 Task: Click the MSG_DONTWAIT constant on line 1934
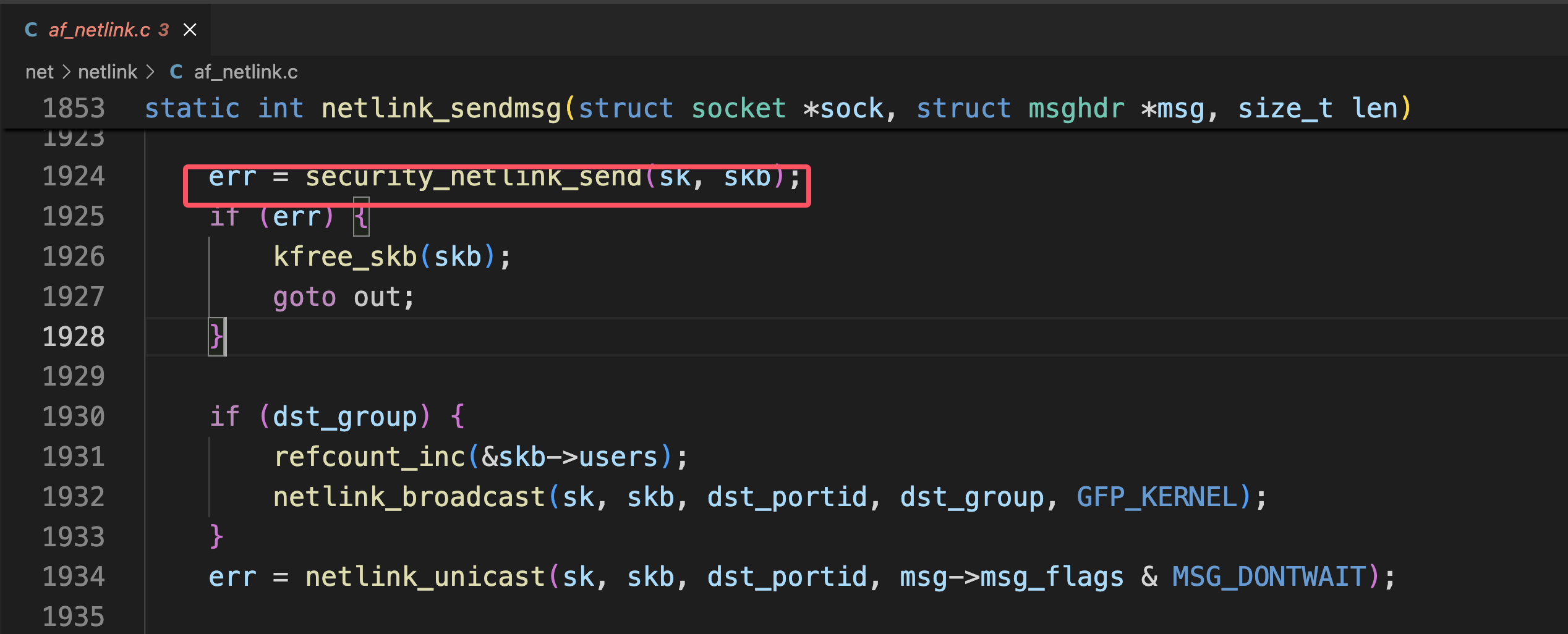point(1269,577)
